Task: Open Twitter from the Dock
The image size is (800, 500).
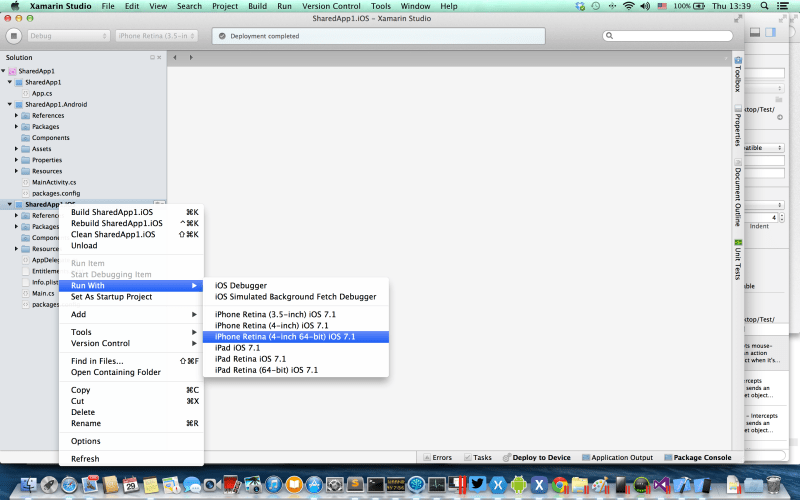Action: point(478,484)
